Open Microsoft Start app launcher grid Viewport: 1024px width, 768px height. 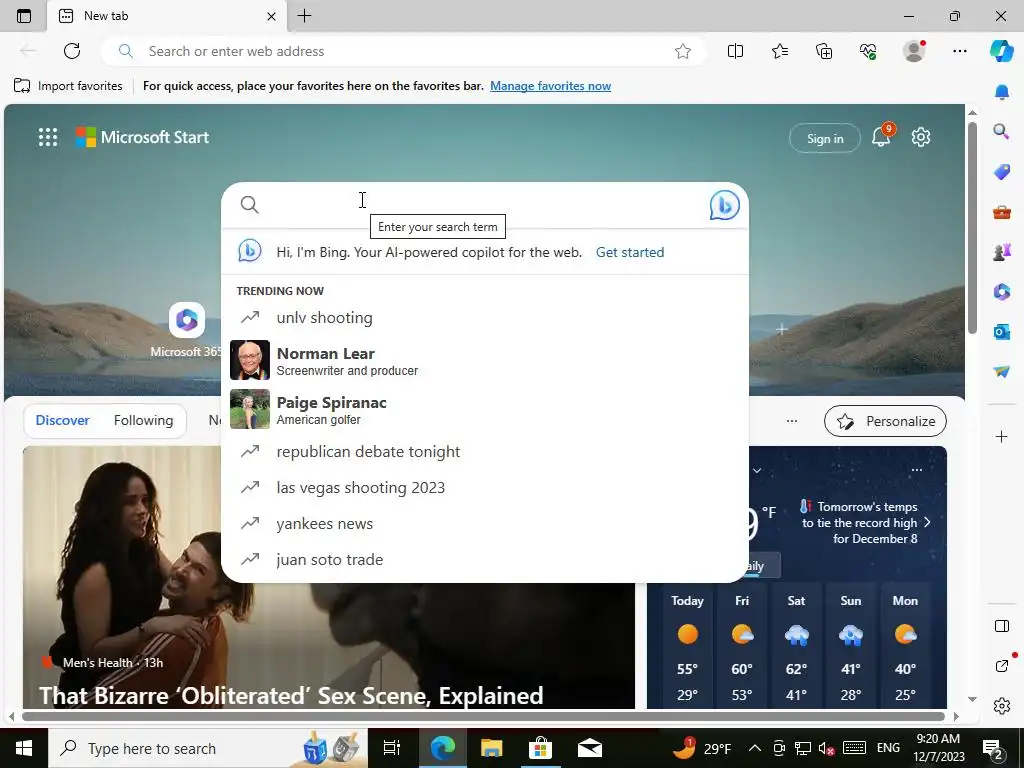click(48, 137)
